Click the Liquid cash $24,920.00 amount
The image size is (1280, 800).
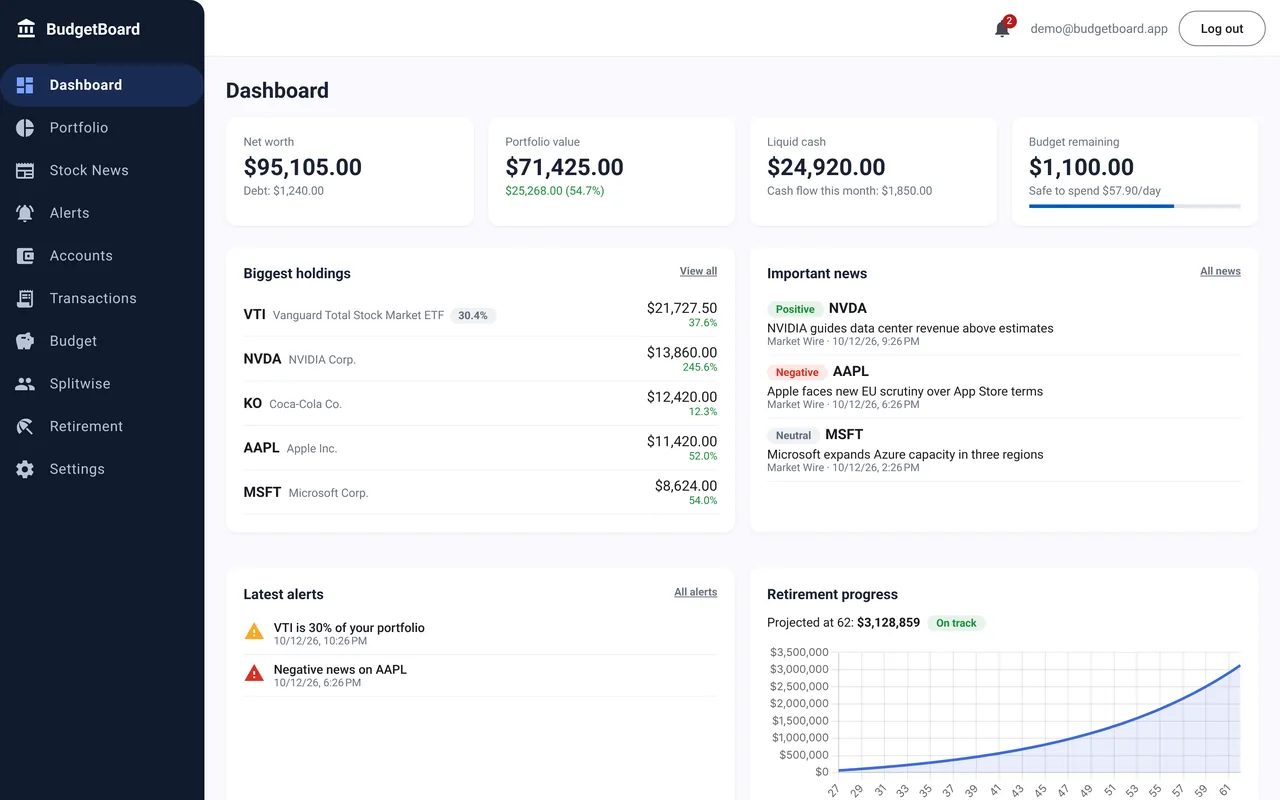(x=826, y=167)
